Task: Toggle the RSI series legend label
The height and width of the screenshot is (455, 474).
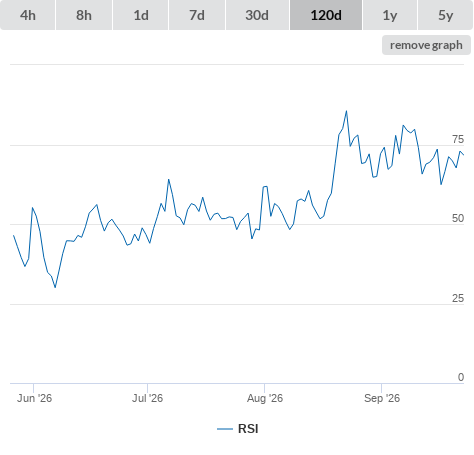Action: point(248,429)
